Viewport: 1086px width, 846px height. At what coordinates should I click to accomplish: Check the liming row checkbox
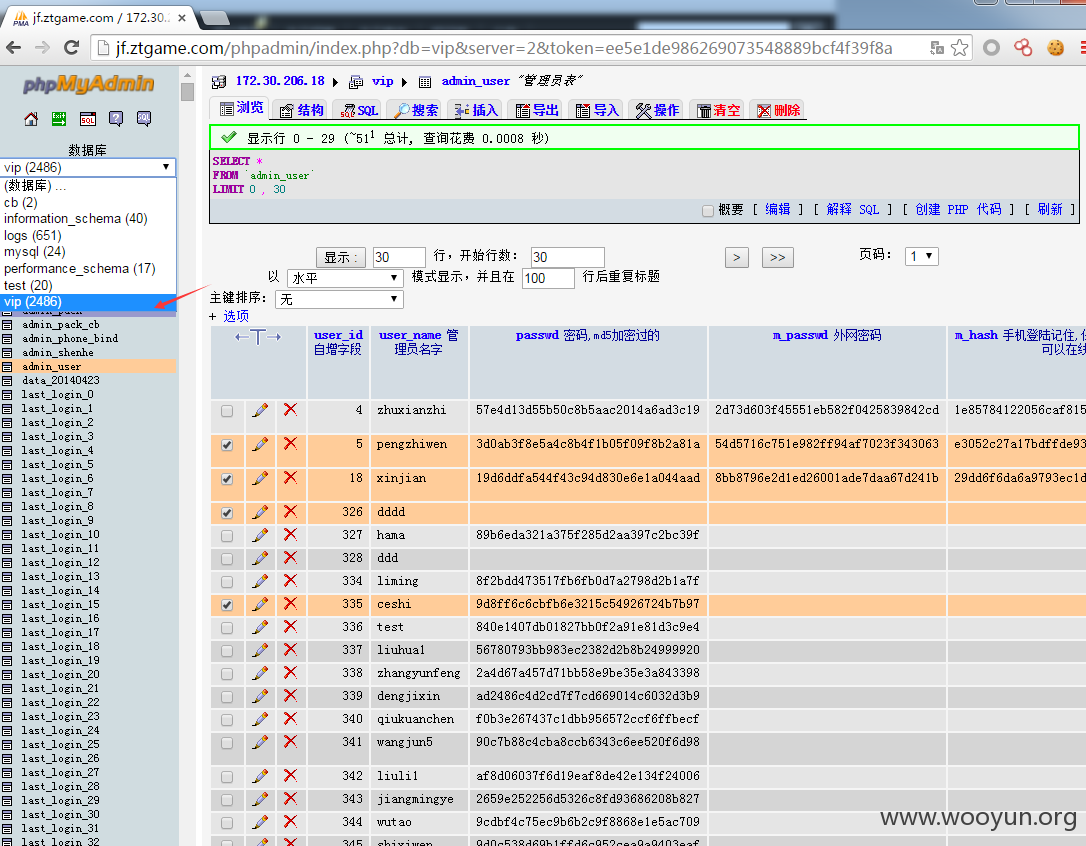(226, 581)
